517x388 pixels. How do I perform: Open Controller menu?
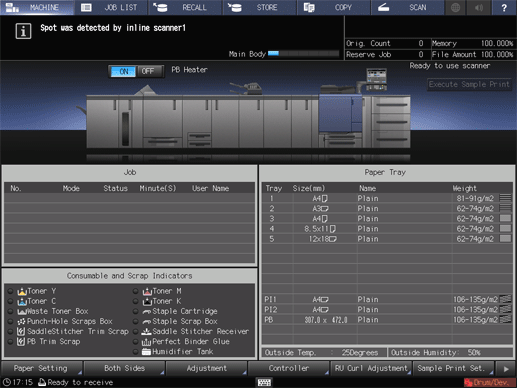click(289, 368)
